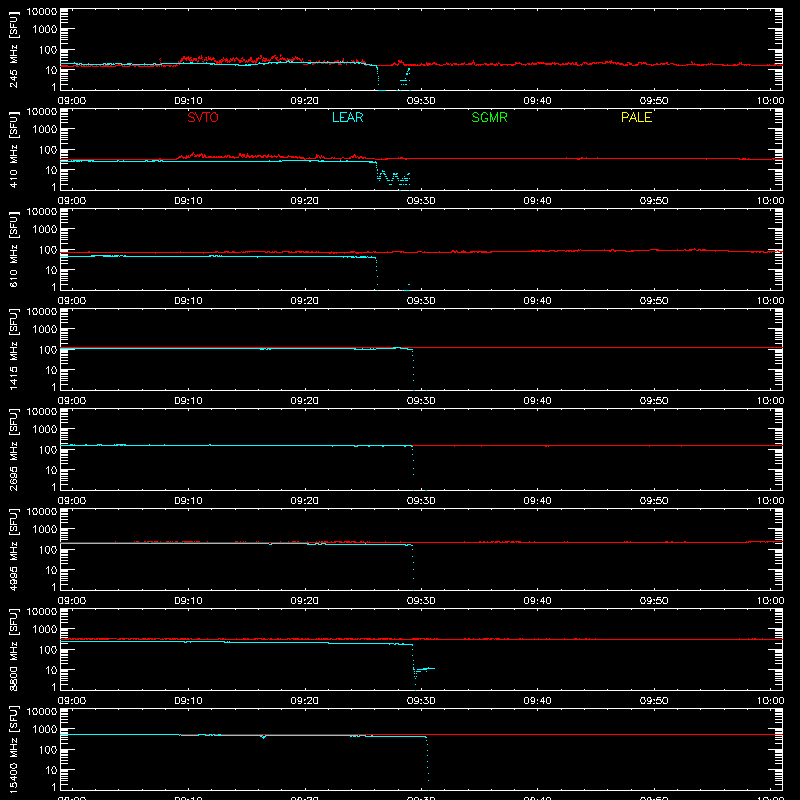The image size is (800, 800).
Task: Click the cyan LEAR legend label
Action: tap(347, 117)
